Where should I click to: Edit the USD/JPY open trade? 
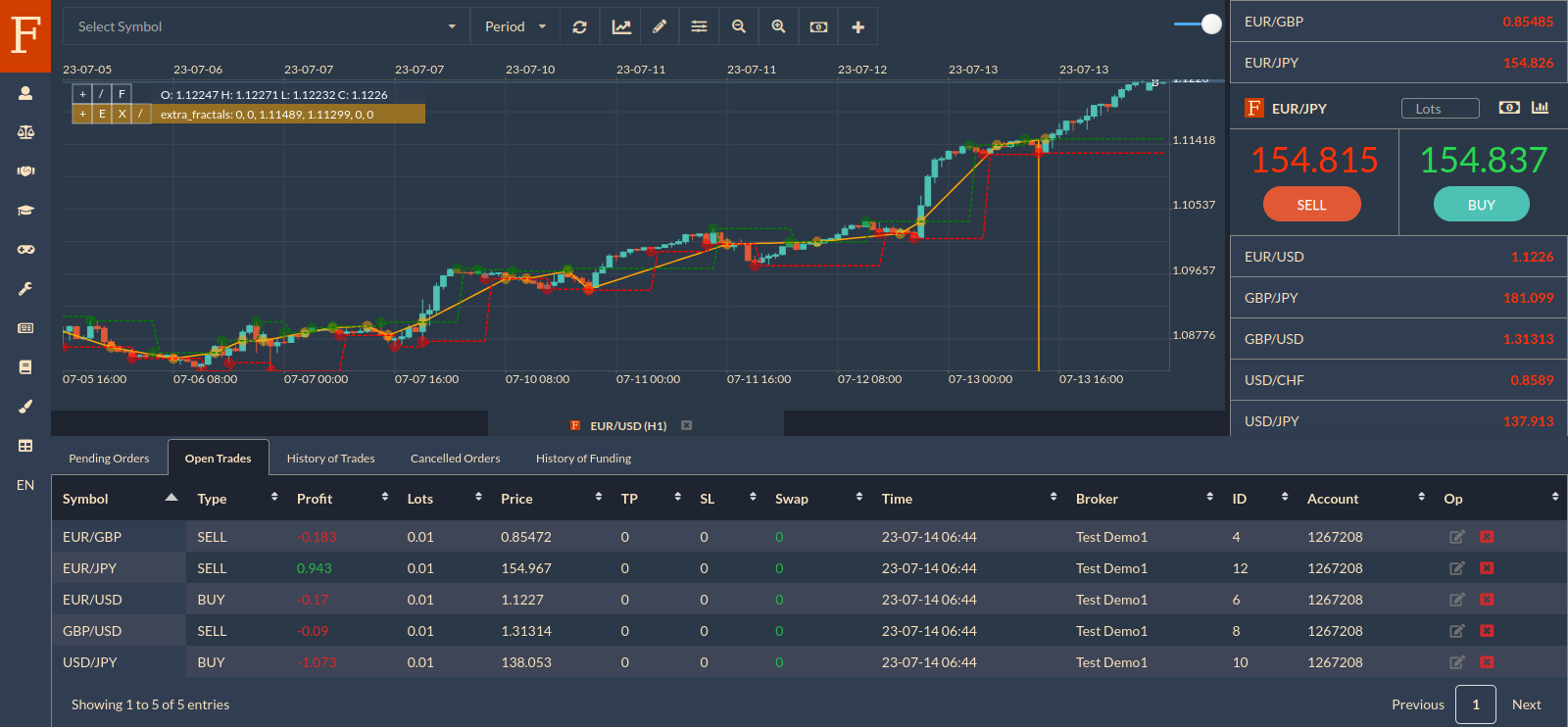[1457, 662]
